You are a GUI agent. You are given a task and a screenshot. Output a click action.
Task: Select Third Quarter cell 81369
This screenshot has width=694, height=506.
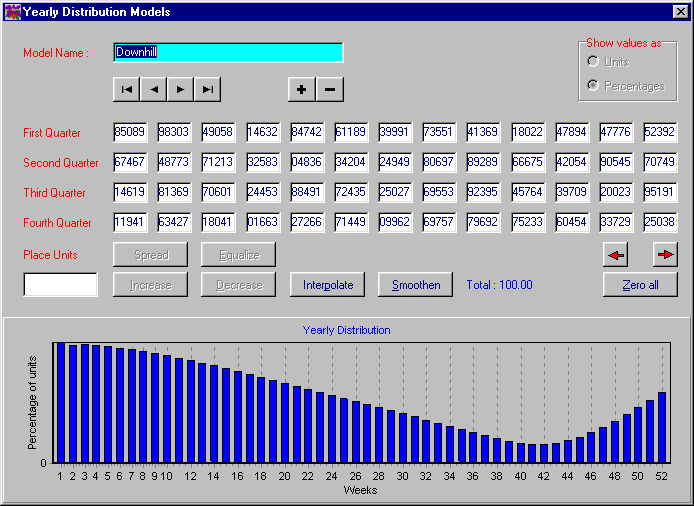coord(174,192)
